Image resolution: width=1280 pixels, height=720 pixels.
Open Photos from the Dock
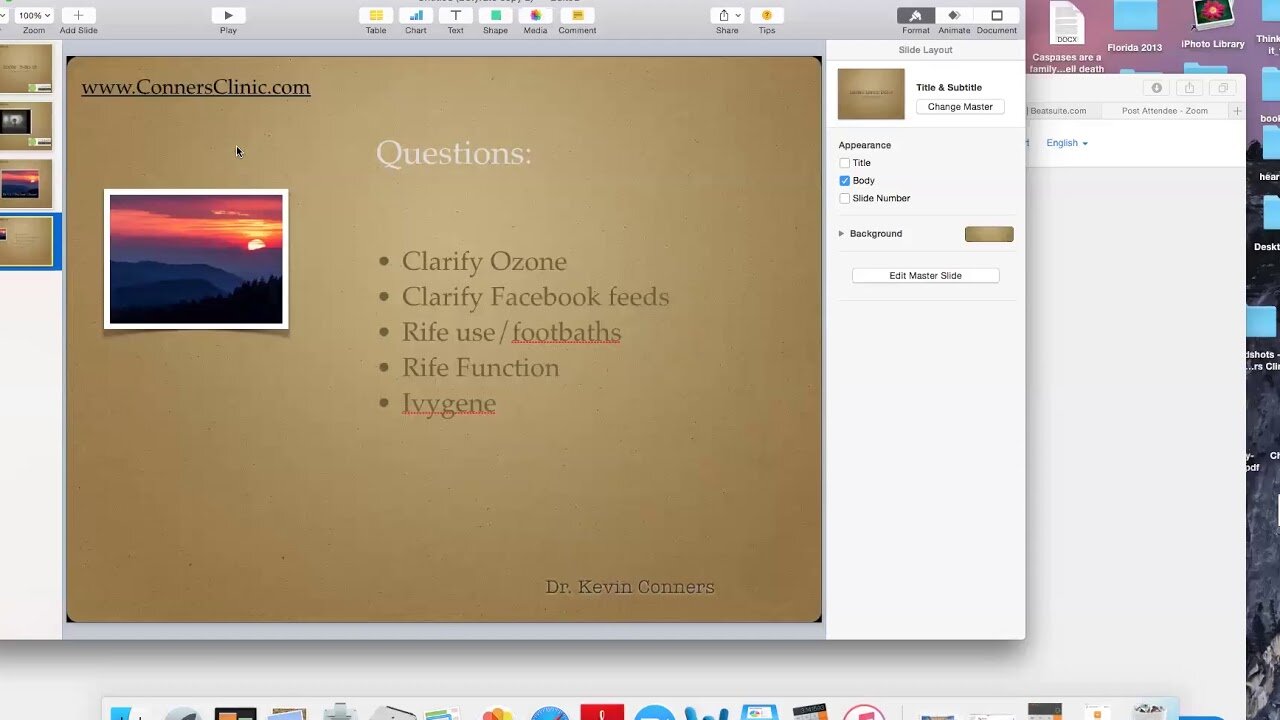(x=497, y=714)
